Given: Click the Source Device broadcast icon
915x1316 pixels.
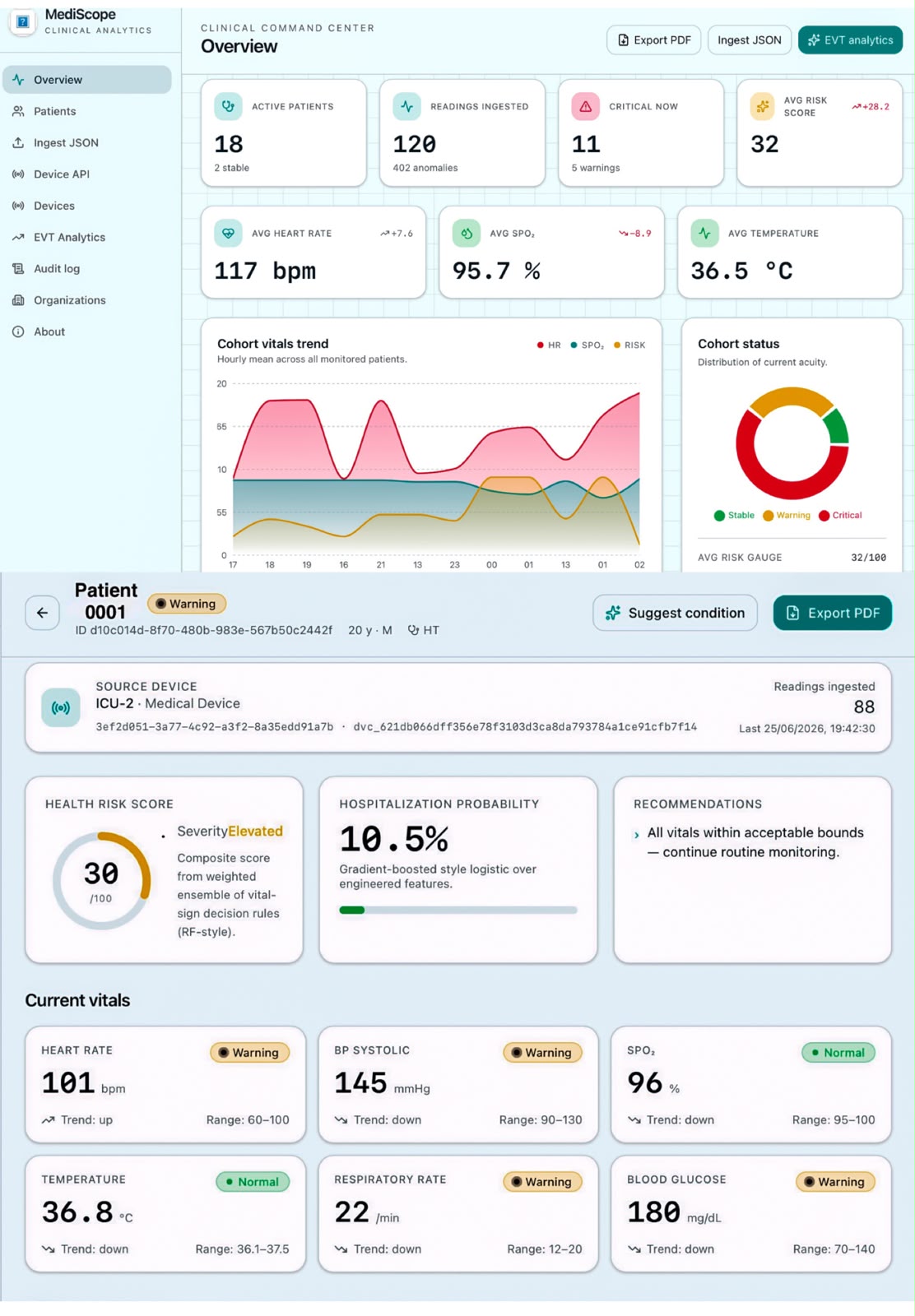Looking at the screenshot, I should click(61, 707).
